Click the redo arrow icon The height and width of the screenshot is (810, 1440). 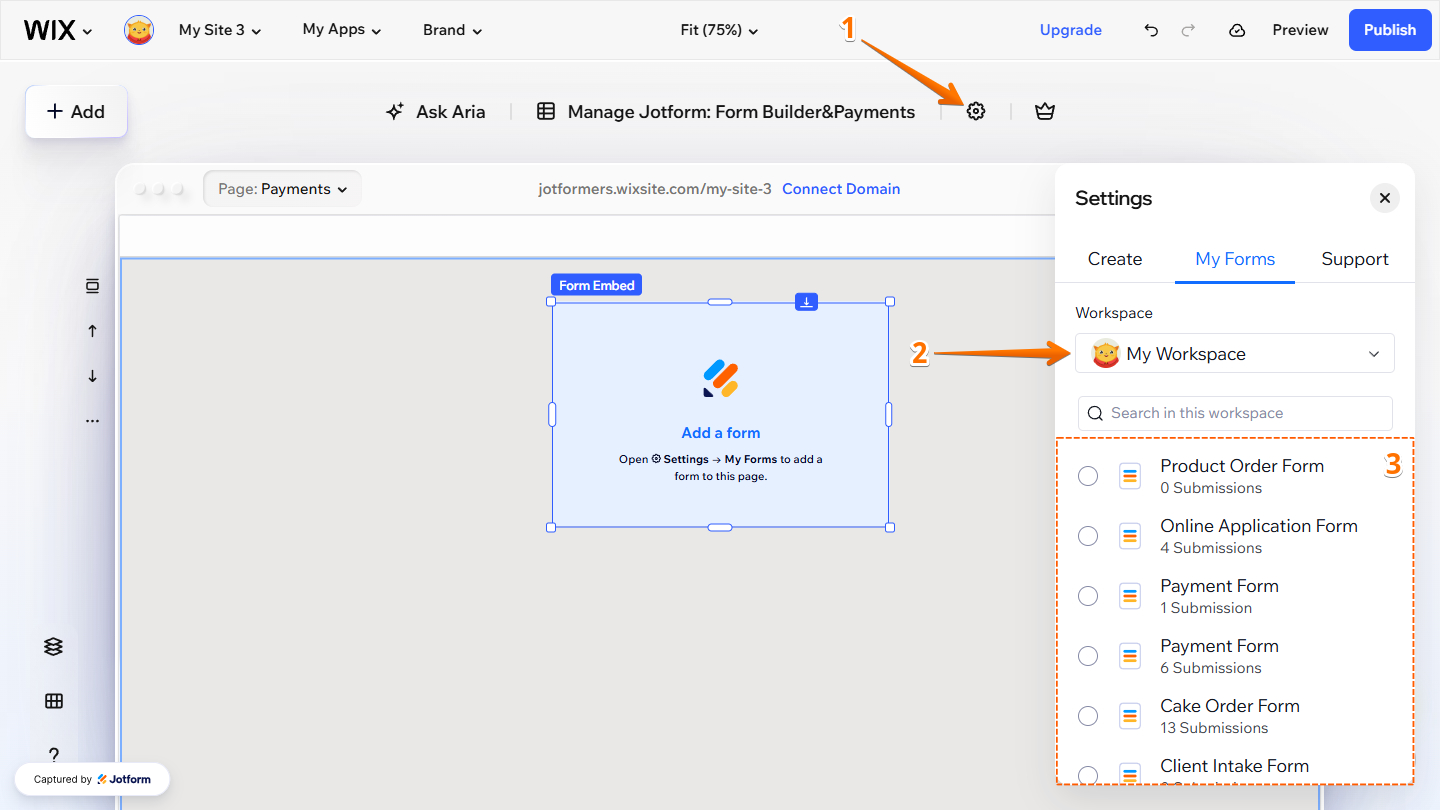point(1188,30)
